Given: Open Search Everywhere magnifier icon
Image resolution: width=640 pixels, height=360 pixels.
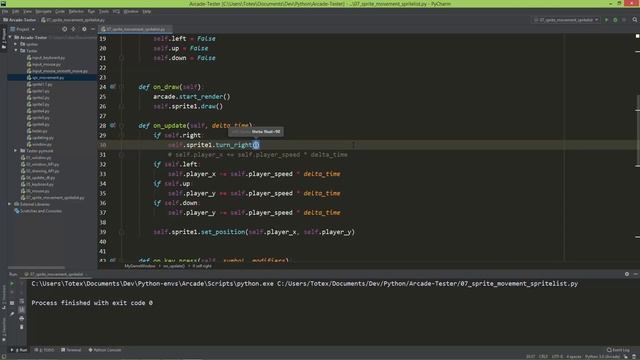Looking at the screenshot, I should (635, 20).
